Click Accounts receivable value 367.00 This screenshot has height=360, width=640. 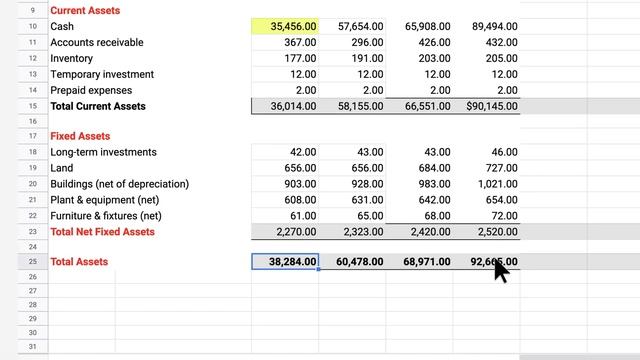coord(300,42)
